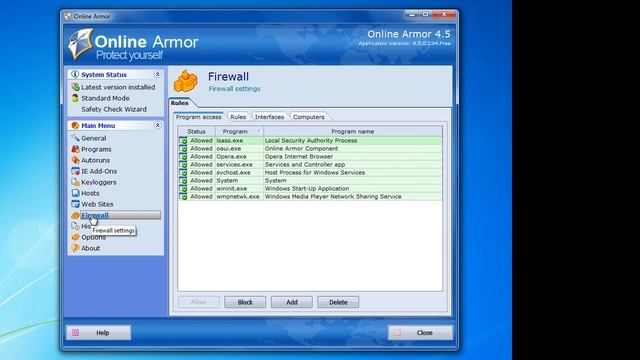Click the General wrench icon
640x360 pixels.
click(76, 138)
